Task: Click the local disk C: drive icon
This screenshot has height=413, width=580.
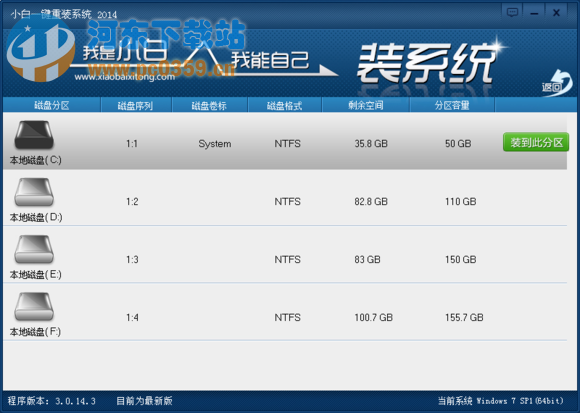Action: click(x=34, y=135)
